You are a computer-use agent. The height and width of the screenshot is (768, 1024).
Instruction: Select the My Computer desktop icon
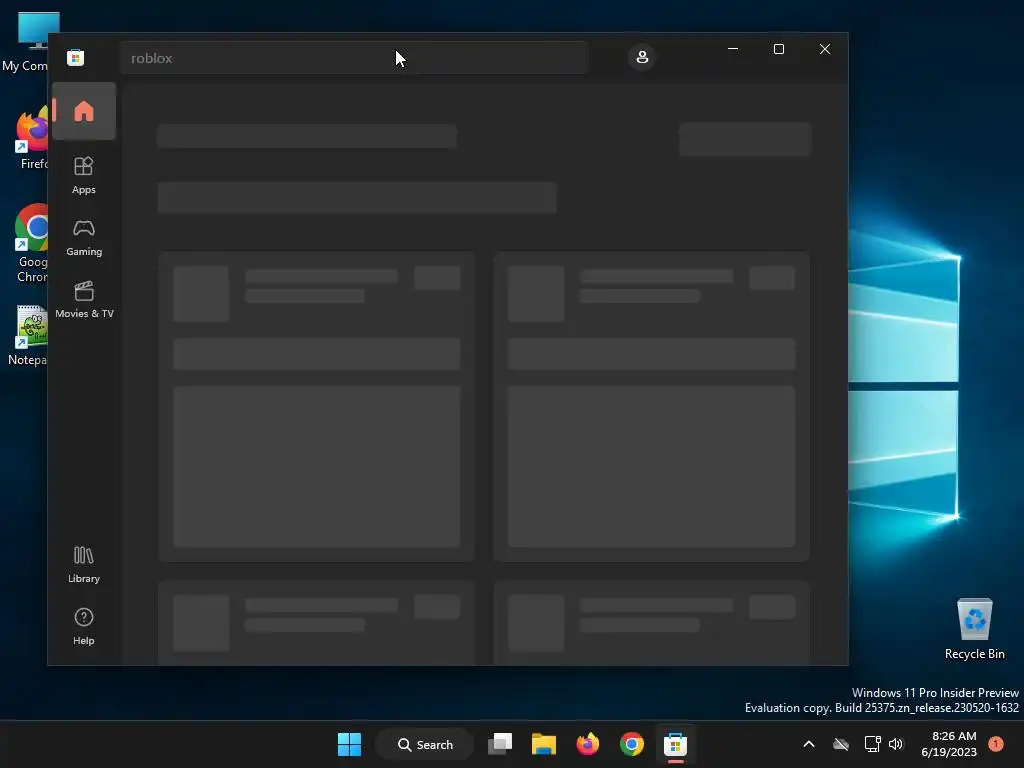tap(27, 42)
